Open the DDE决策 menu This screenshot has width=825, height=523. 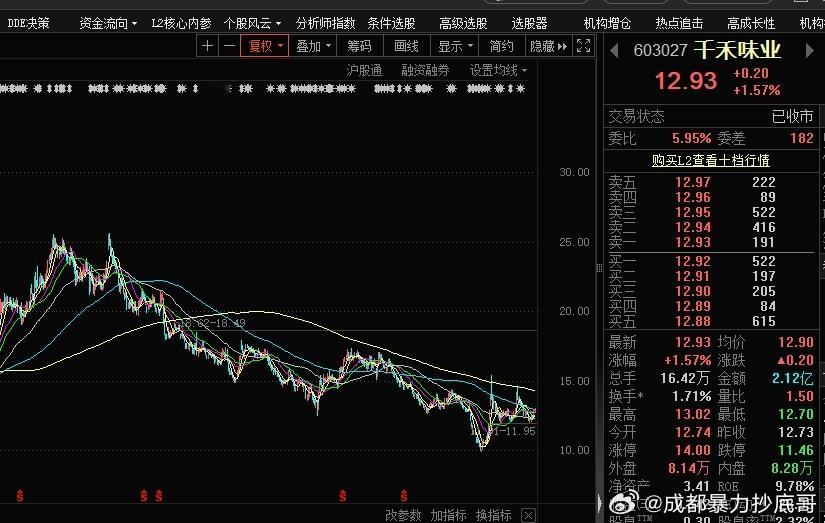point(28,23)
